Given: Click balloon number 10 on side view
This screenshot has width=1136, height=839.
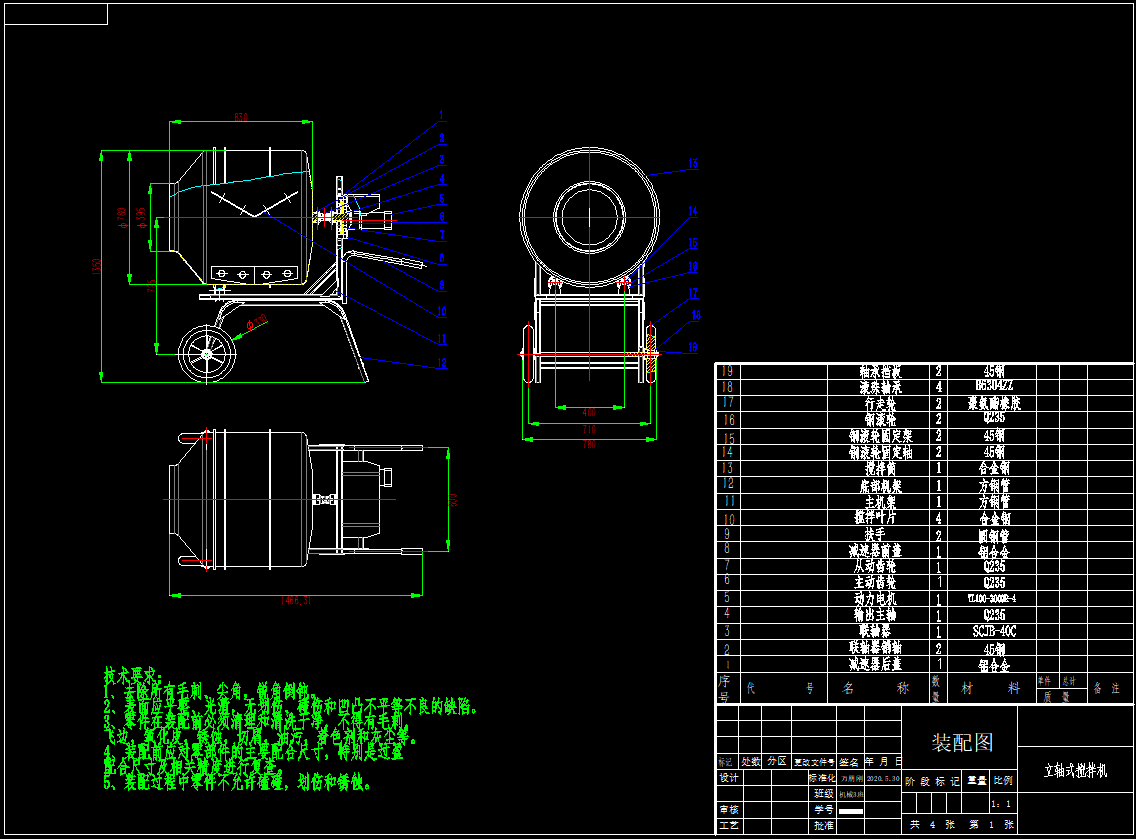Looking at the screenshot, I should tap(442, 312).
